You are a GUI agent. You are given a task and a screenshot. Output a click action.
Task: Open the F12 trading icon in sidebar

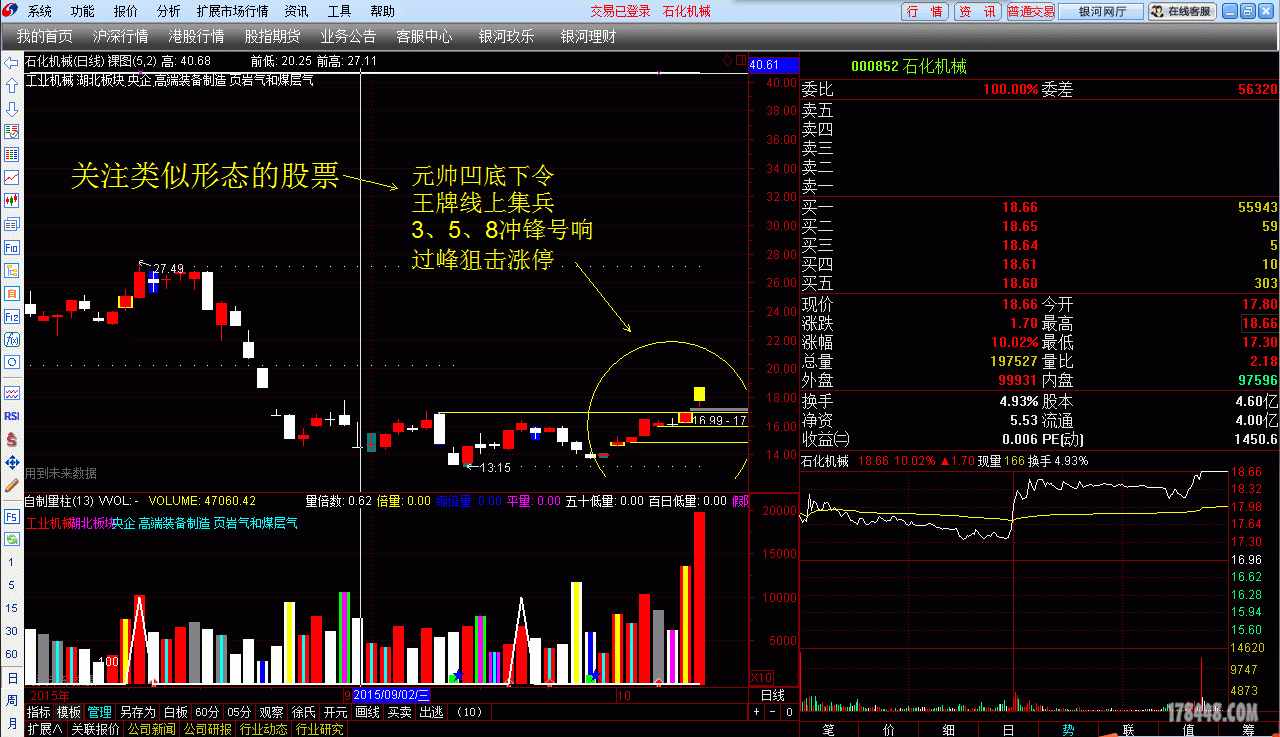(x=12, y=316)
